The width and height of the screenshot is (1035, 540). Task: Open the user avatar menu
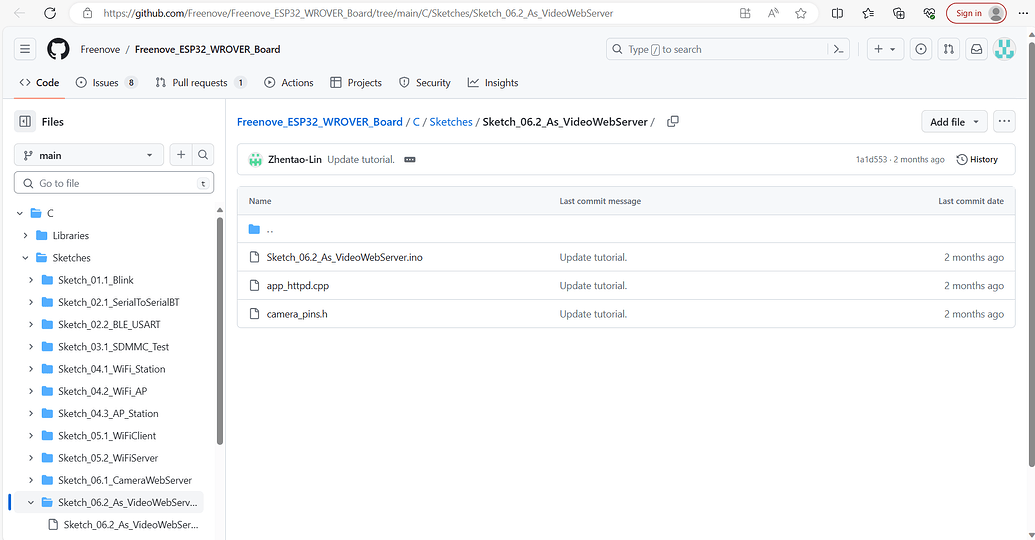(x=1004, y=49)
